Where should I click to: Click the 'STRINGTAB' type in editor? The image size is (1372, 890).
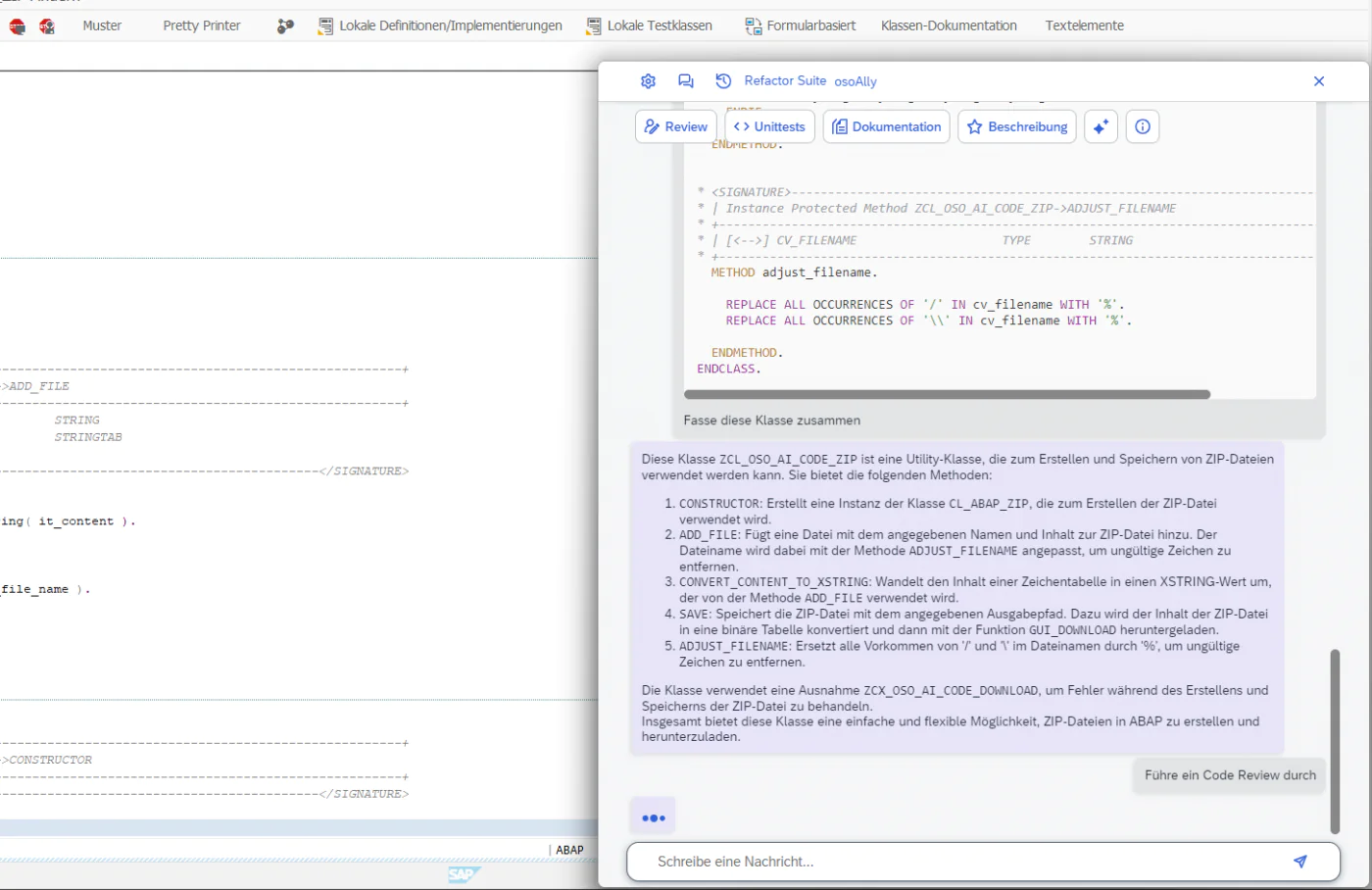pos(88,437)
